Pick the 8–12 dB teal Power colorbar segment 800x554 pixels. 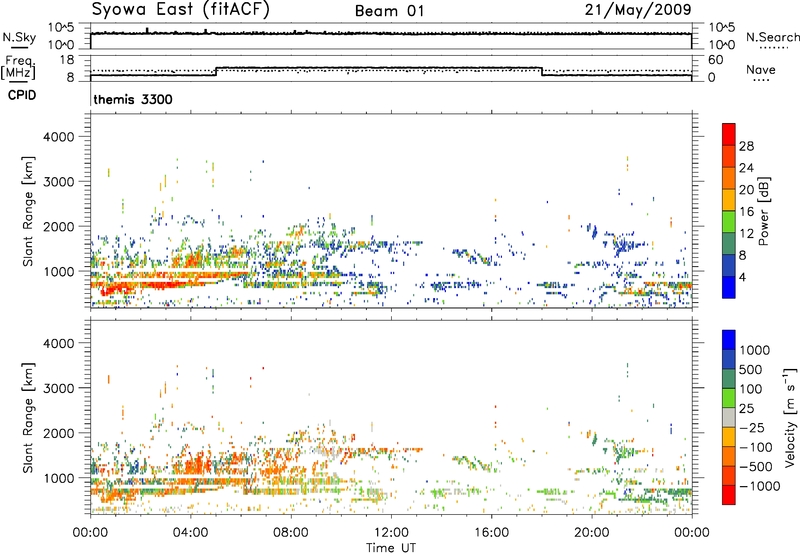(x=729, y=244)
